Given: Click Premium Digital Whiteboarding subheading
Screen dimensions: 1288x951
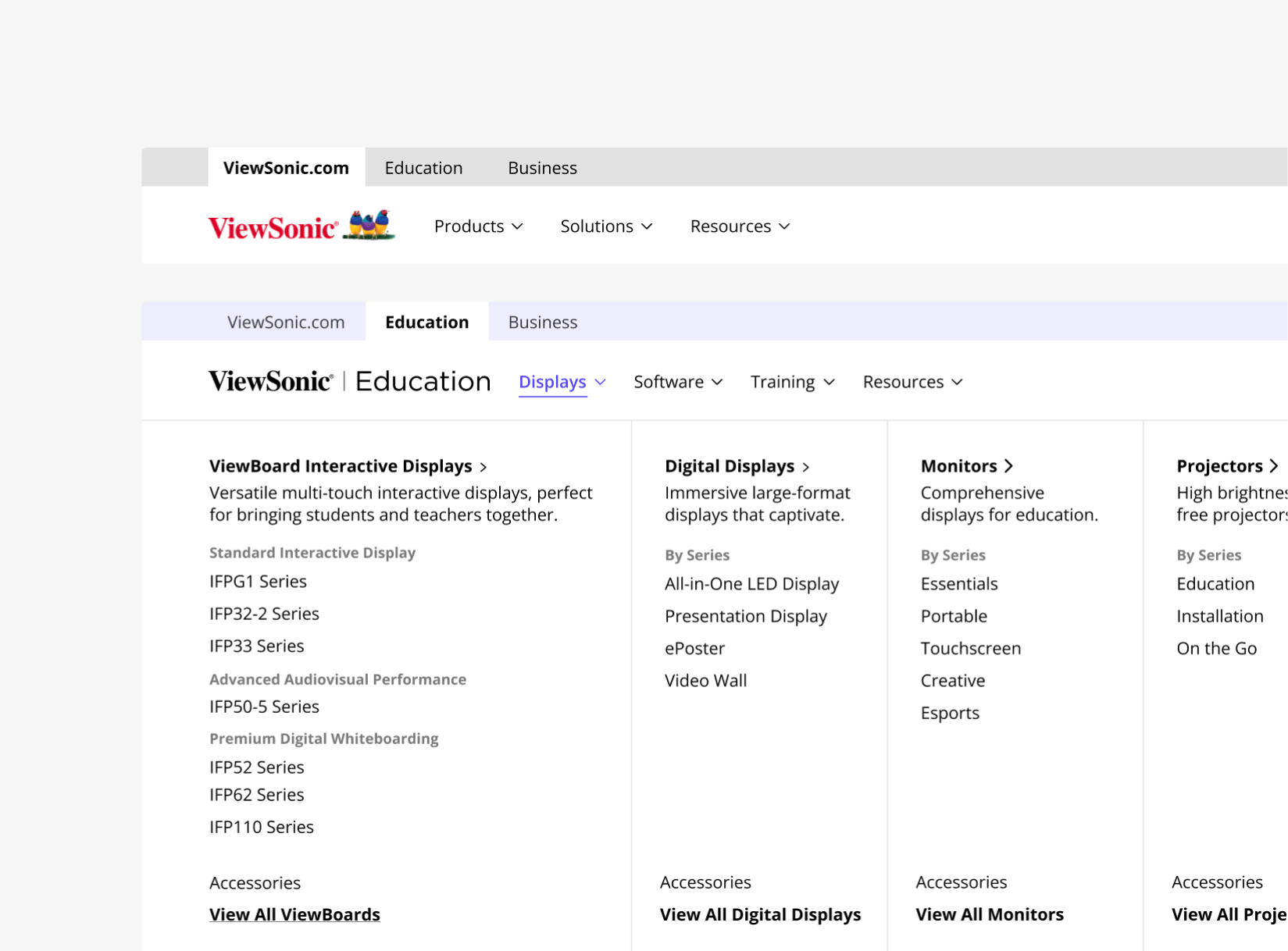Looking at the screenshot, I should [x=323, y=739].
